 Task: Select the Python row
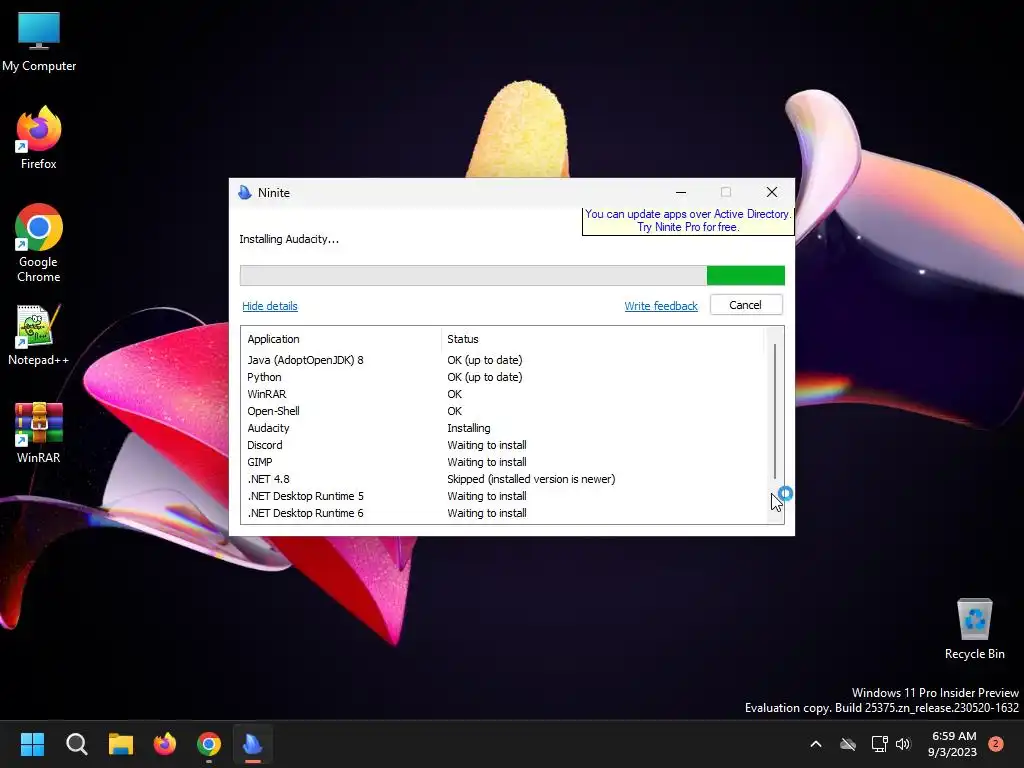pos(503,377)
